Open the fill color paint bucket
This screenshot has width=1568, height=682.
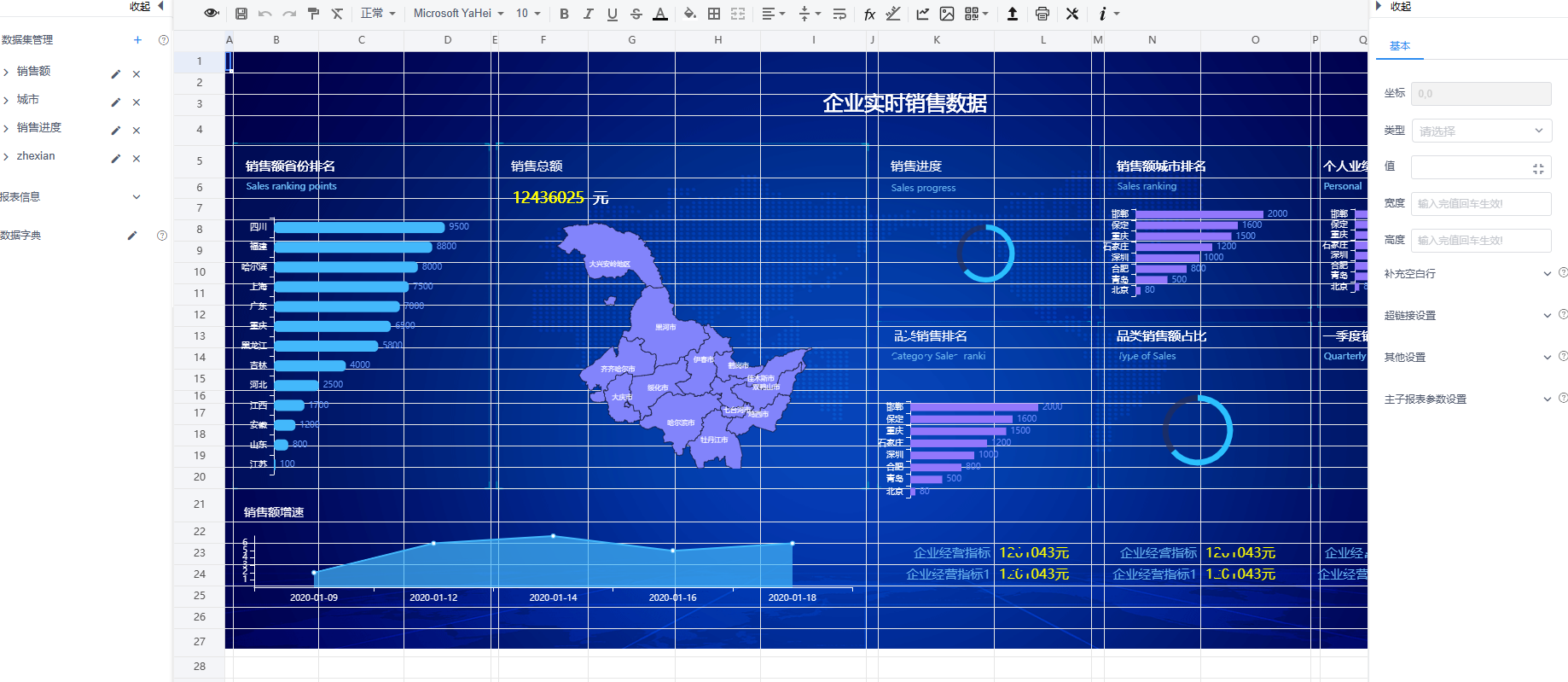tap(689, 14)
